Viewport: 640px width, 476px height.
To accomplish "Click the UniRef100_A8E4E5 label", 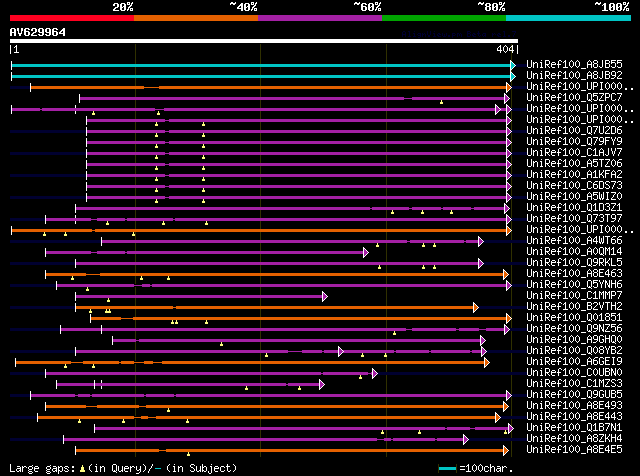I will [x=574, y=450].
